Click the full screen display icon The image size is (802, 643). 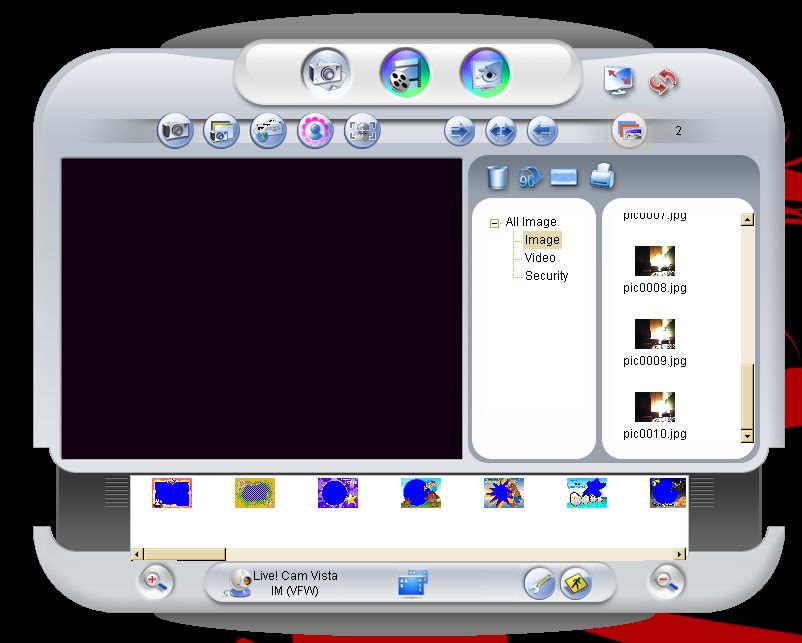point(618,80)
